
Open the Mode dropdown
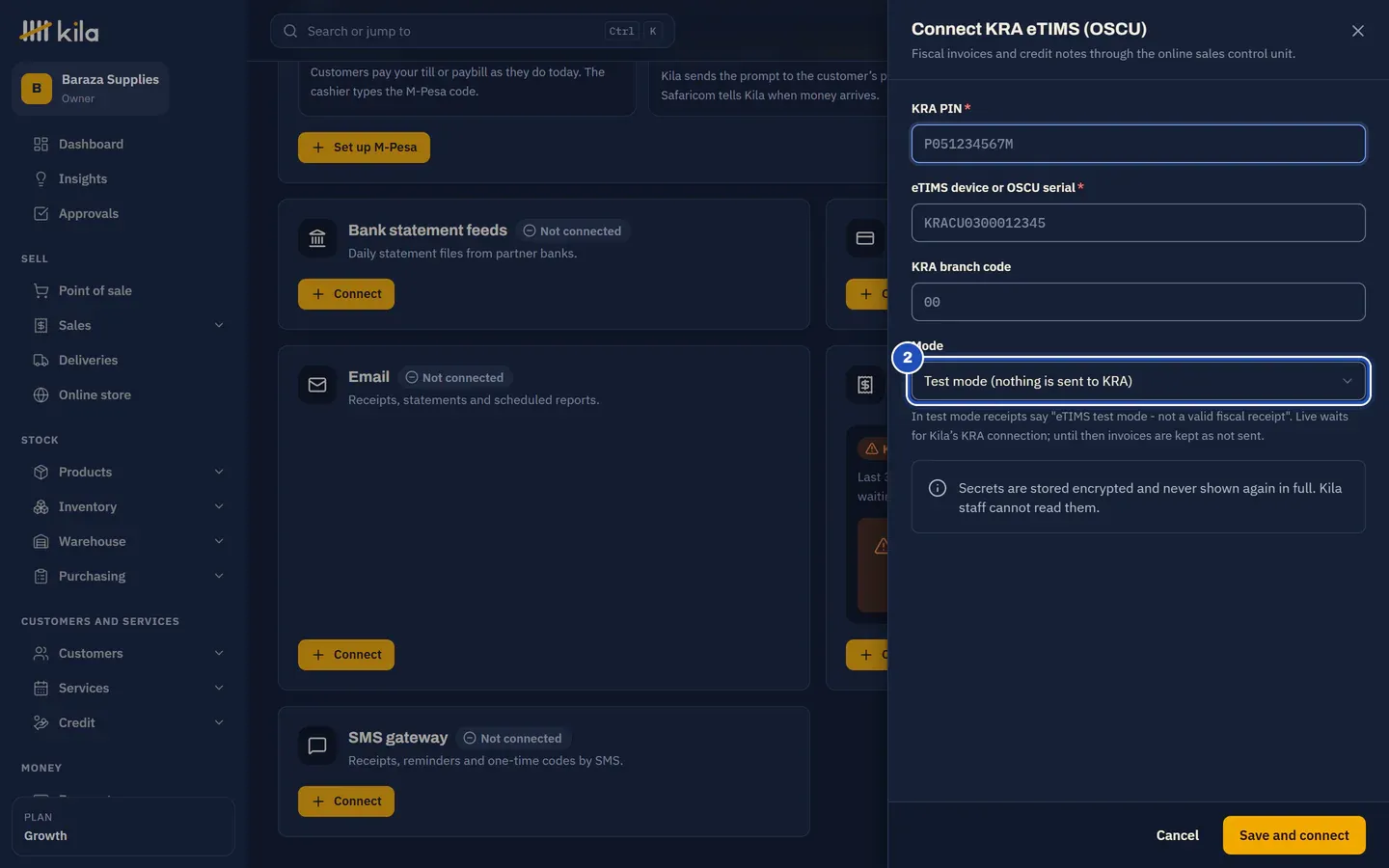[1138, 381]
